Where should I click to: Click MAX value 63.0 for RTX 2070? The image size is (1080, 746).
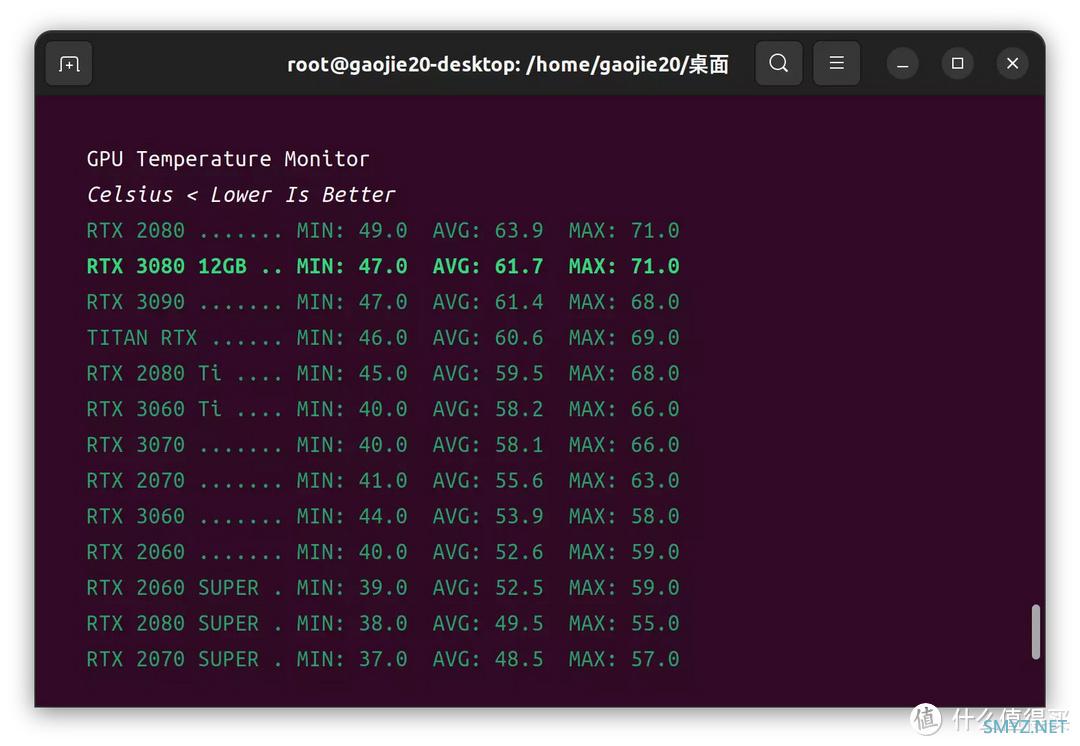coord(655,481)
